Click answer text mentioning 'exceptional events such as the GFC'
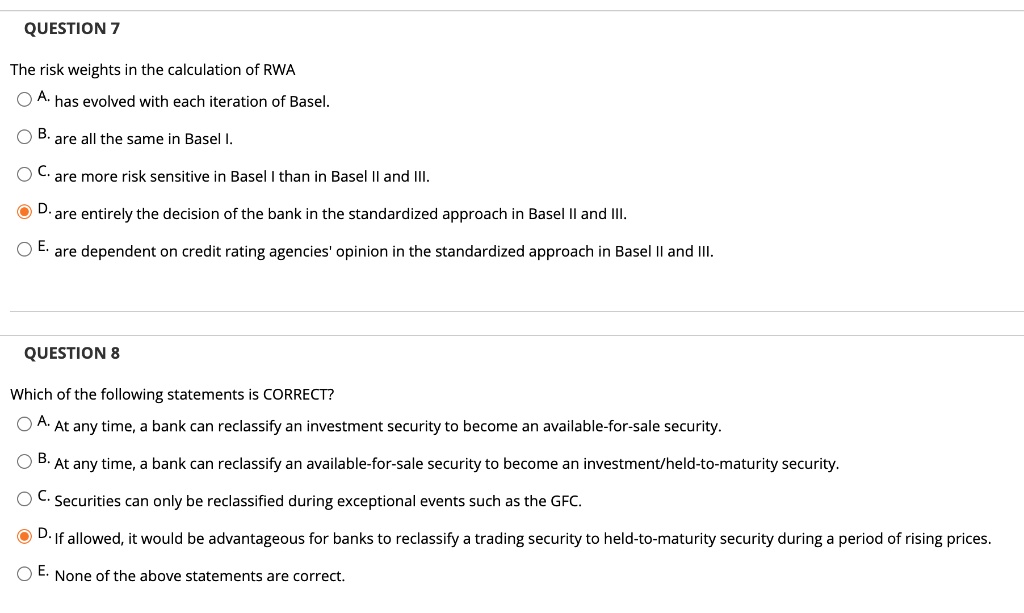 coord(318,501)
